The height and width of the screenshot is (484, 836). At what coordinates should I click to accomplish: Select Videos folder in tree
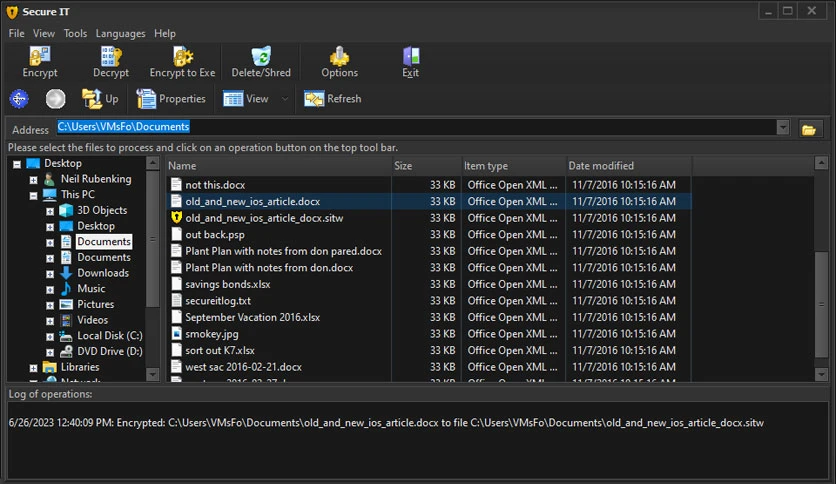pos(92,320)
